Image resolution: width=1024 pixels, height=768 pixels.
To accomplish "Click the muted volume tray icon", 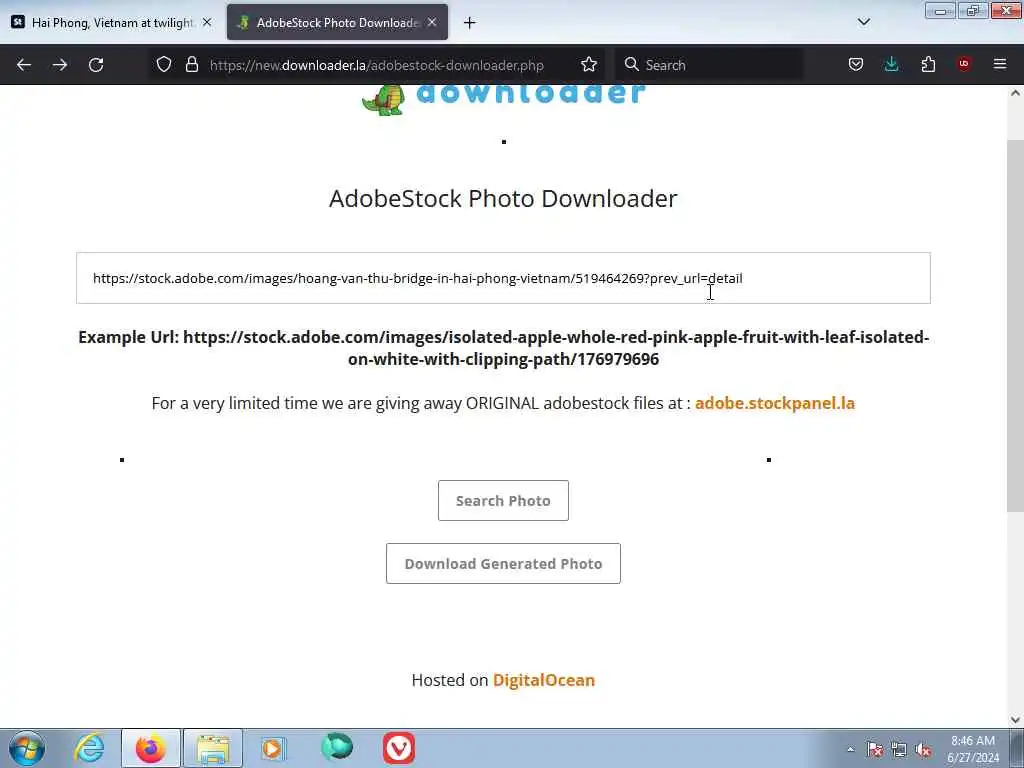I will coord(923,750).
